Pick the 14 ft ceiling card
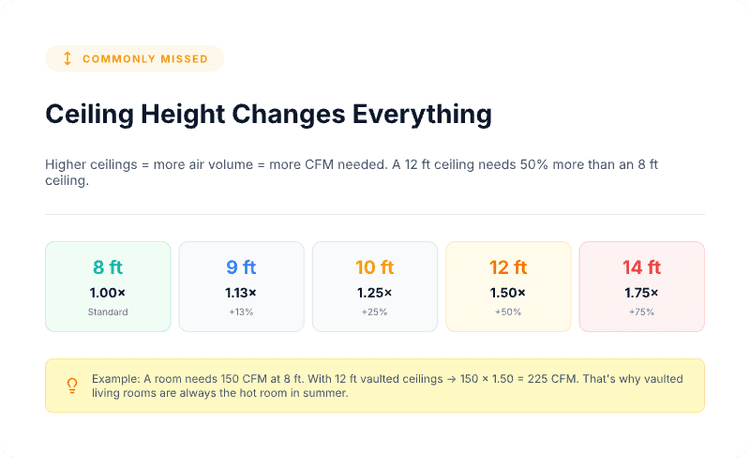The image size is (750, 458). (642, 286)
